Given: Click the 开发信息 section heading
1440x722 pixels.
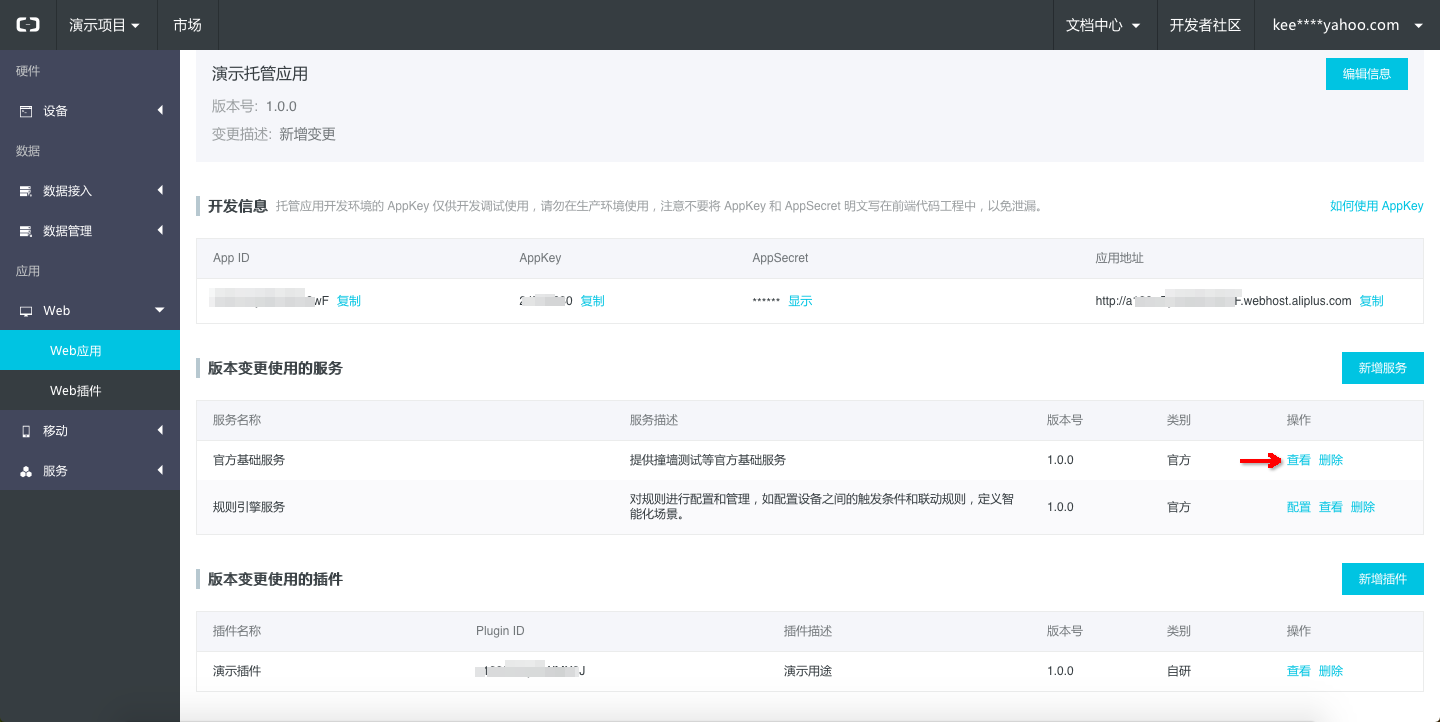Looking at the screenshot, I should pos(238,206).
